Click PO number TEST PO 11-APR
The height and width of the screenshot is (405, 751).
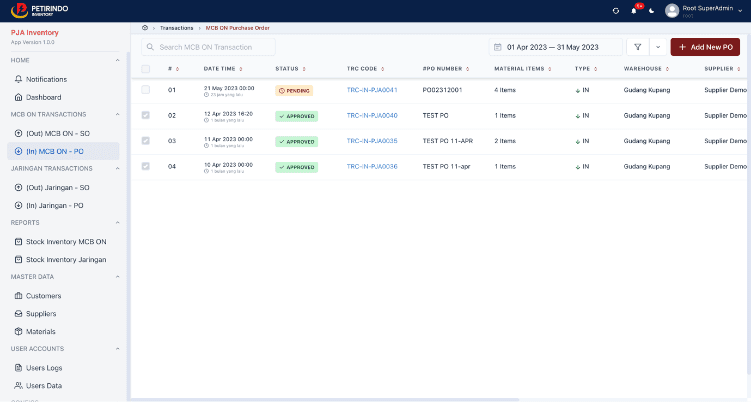click(447, 141)
